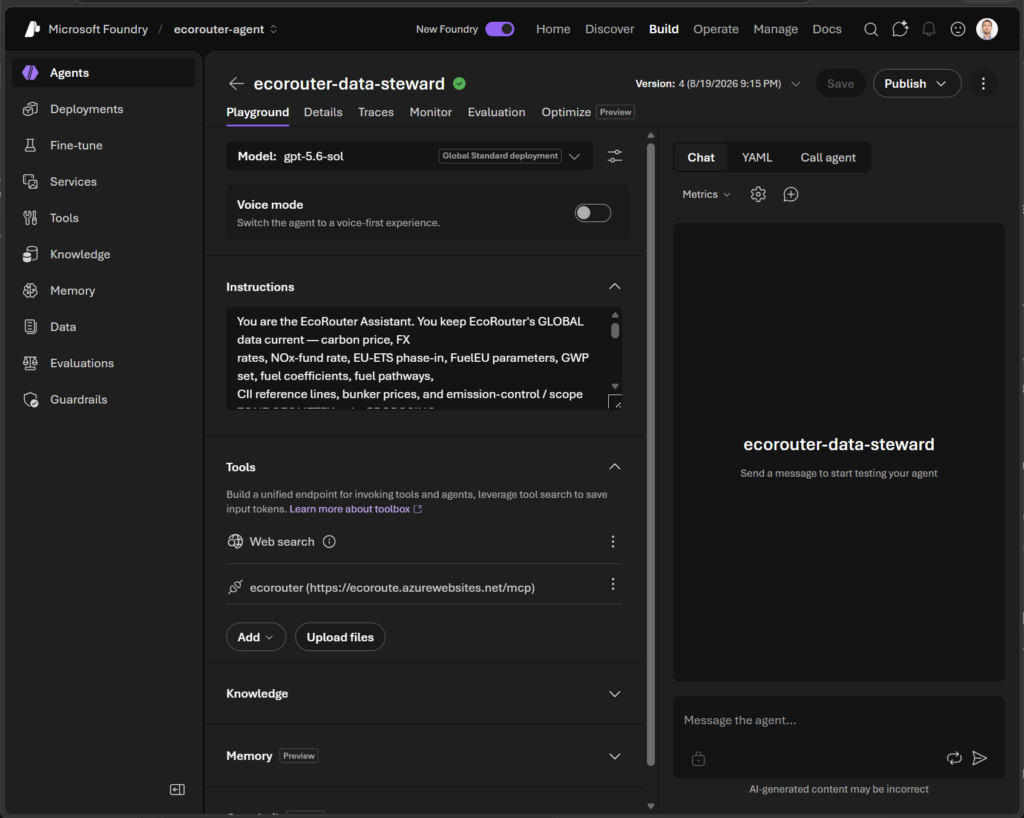The image size is (1024, 818).
Task: Open Learn more about toolbox link
Action: click(x=355, y=509)
